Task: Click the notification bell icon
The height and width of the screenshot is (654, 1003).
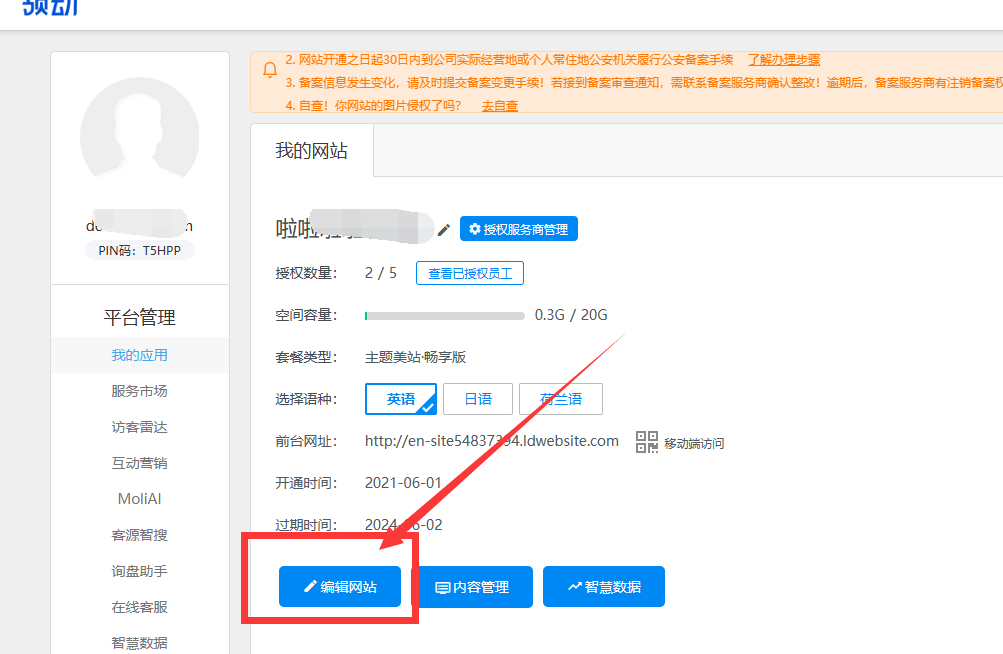Action: (x=270, y=70)
